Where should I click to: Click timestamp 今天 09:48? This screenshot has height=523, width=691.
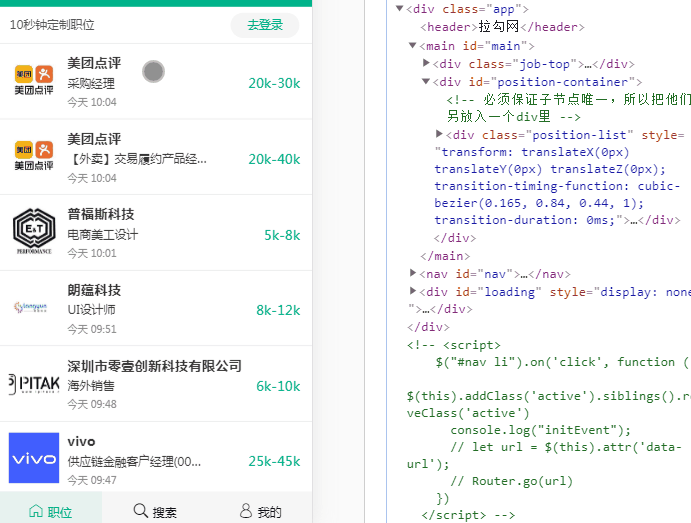point(92,404)
